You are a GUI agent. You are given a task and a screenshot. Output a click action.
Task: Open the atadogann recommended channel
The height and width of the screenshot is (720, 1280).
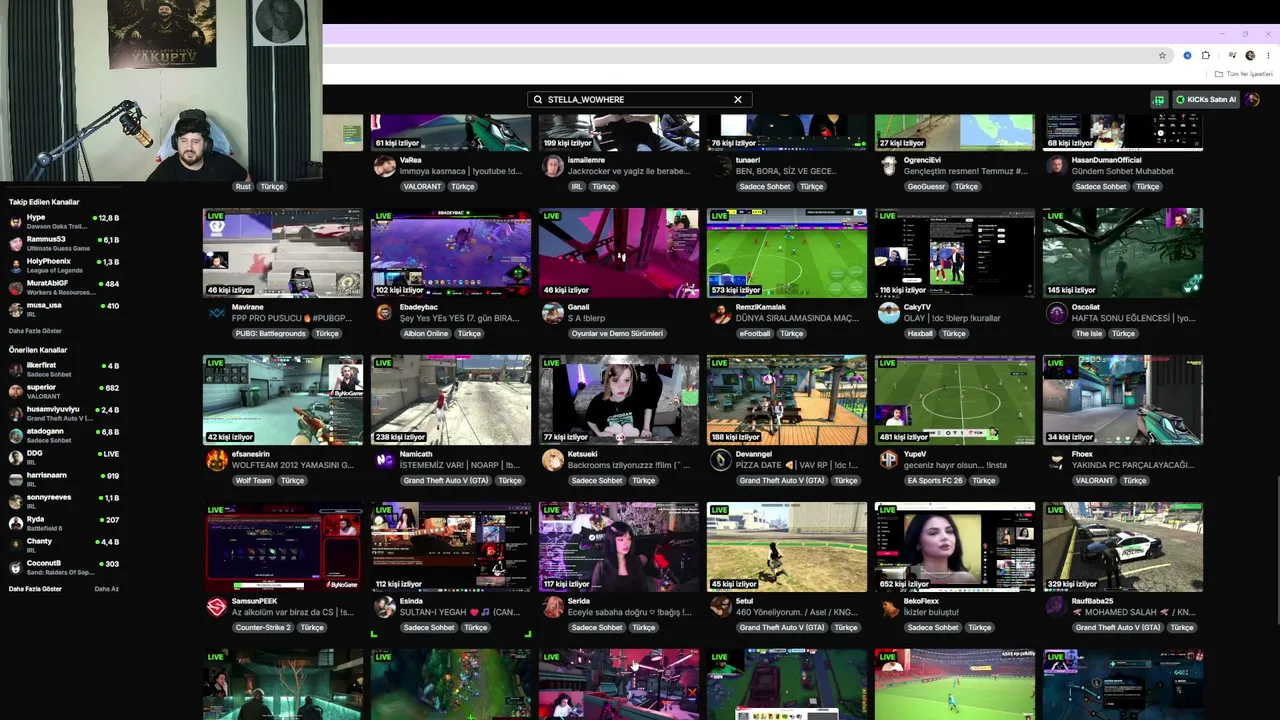click(65, 436)
